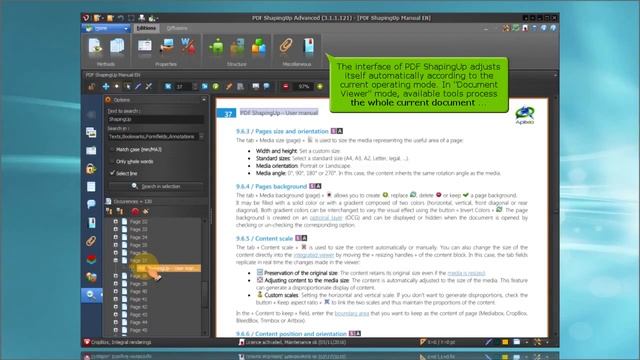The width and height of the screenshot is (640, 360).
Task: Zoom in with the green plus button
Action: click(320, 87)
